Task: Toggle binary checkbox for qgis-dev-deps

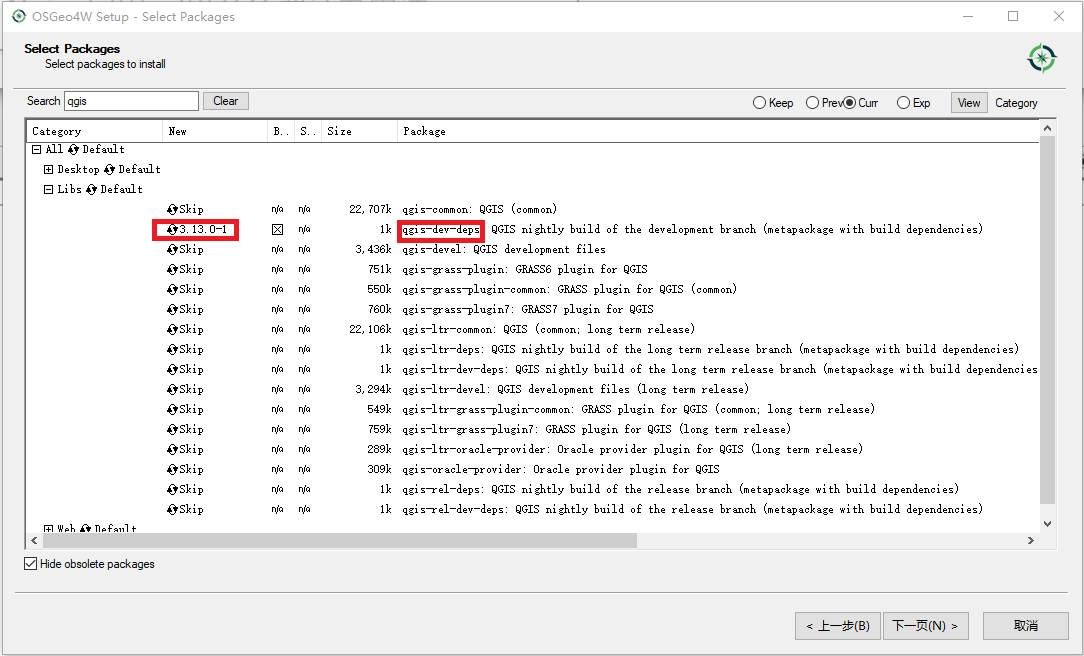Action: pyautogui.click(x=277, y=229)
